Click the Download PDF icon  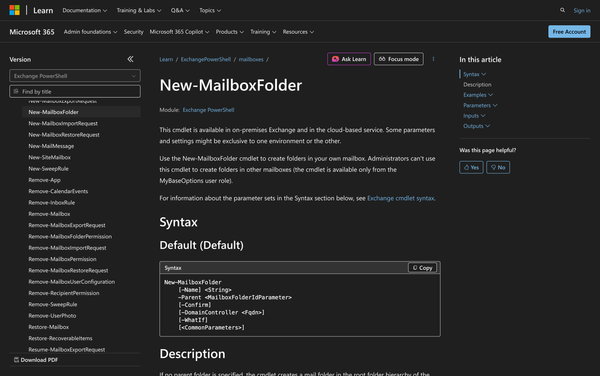[16, 360]
